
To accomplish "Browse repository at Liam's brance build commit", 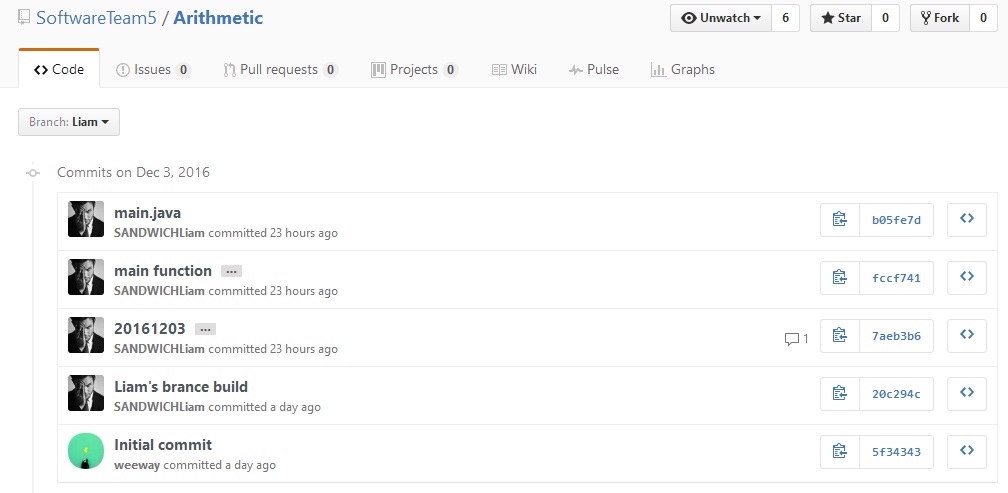I will coord(967,393).
